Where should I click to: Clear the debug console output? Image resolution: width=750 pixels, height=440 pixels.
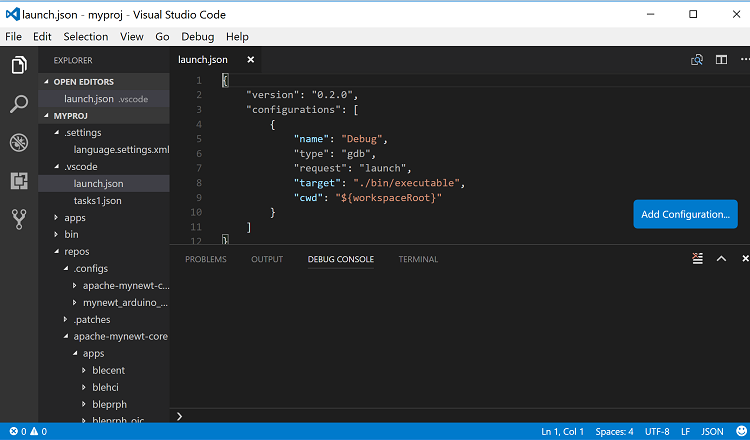(x=697, y=259)
